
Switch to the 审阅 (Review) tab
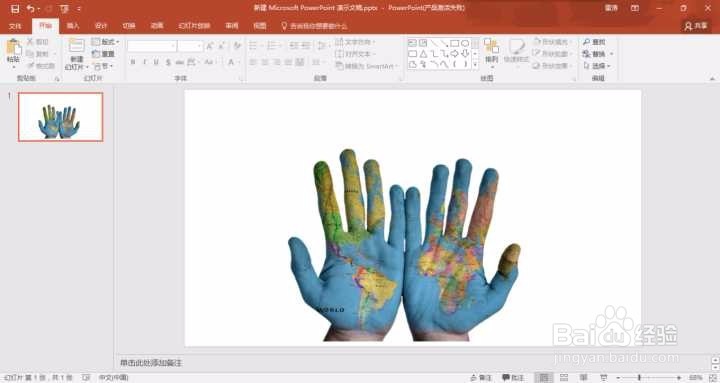(x=232, y=26)
